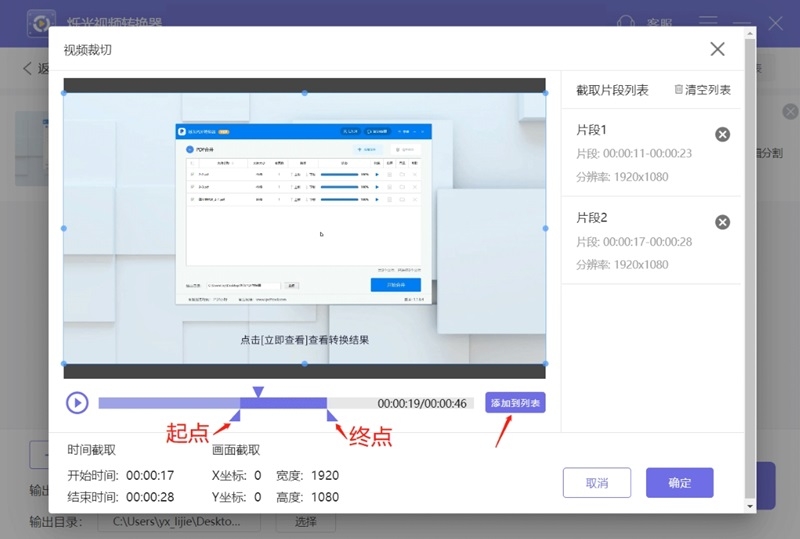This screenshot has height=539, width=800.
Task: Click the trash icon beside 清空列表
Action: 678,89
